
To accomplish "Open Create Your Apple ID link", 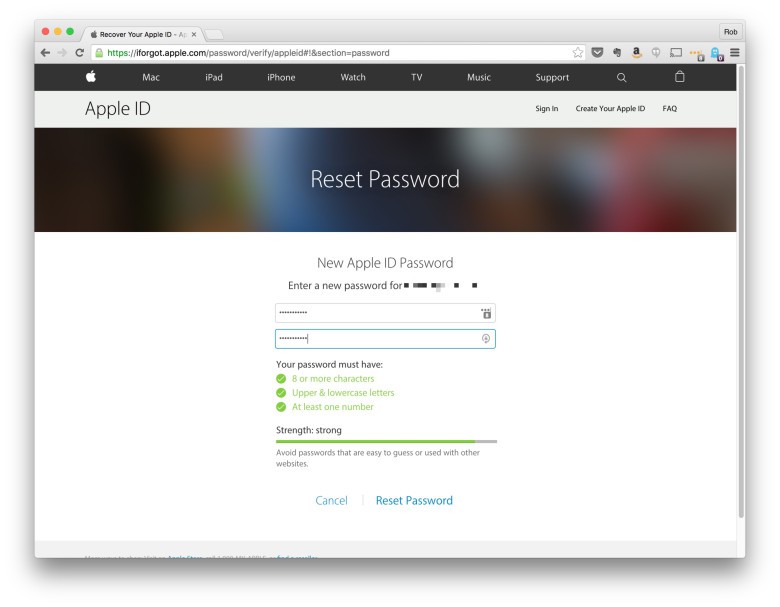I will point(610,108).
